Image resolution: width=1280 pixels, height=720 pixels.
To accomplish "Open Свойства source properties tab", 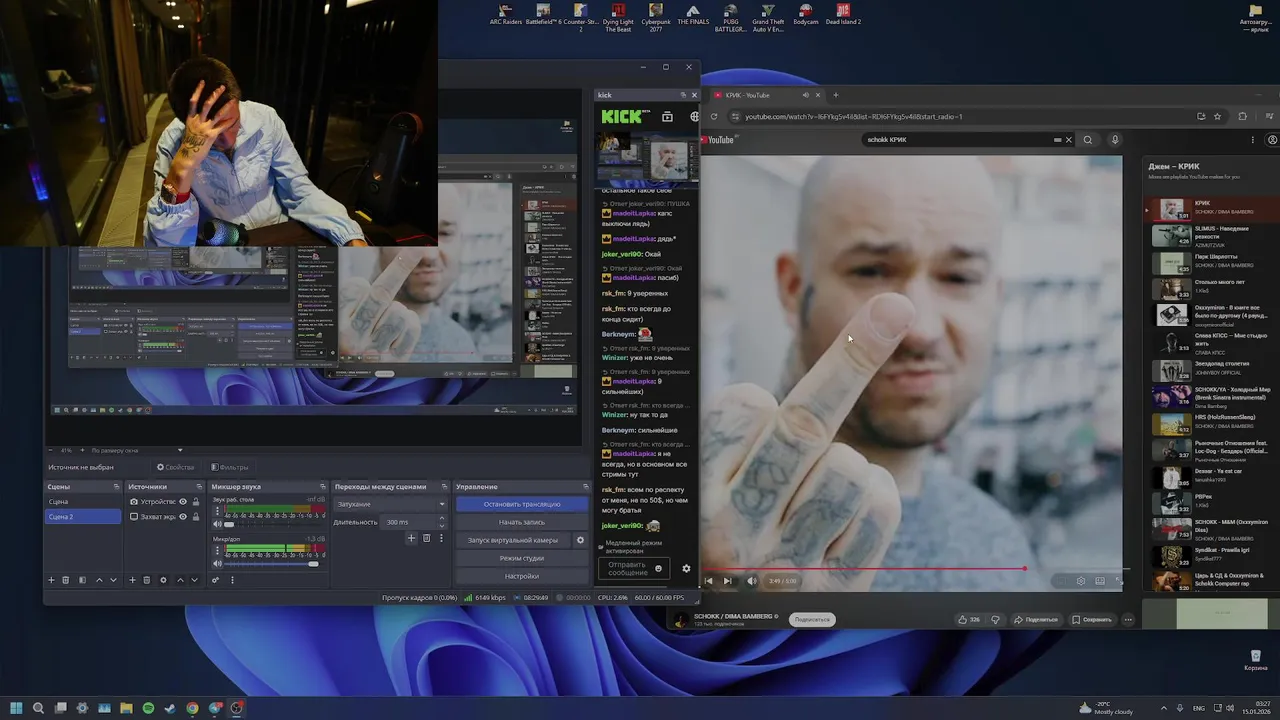I will [175, 467].
